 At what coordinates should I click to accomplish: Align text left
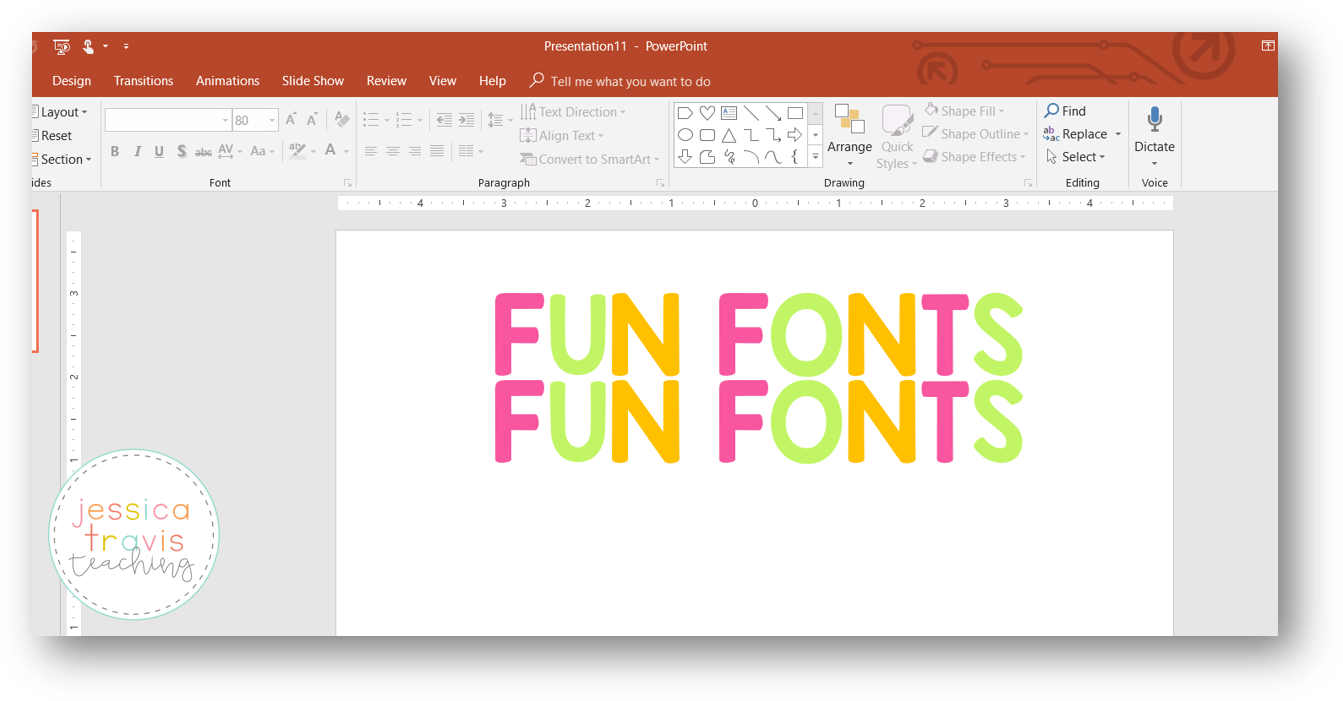pos(371,151)
